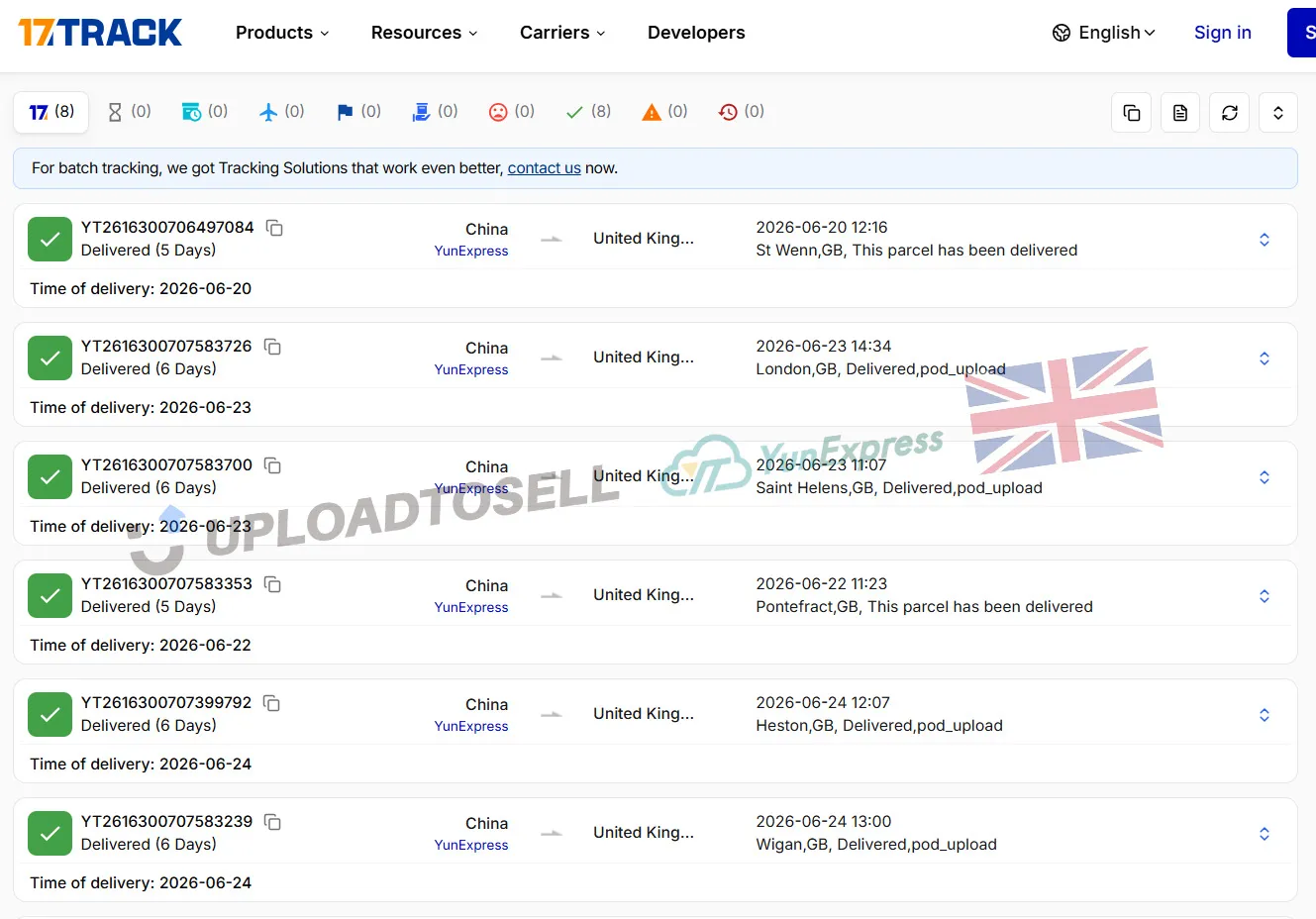Expand details of parcel YT2616300707583700

click(1265, 477)
